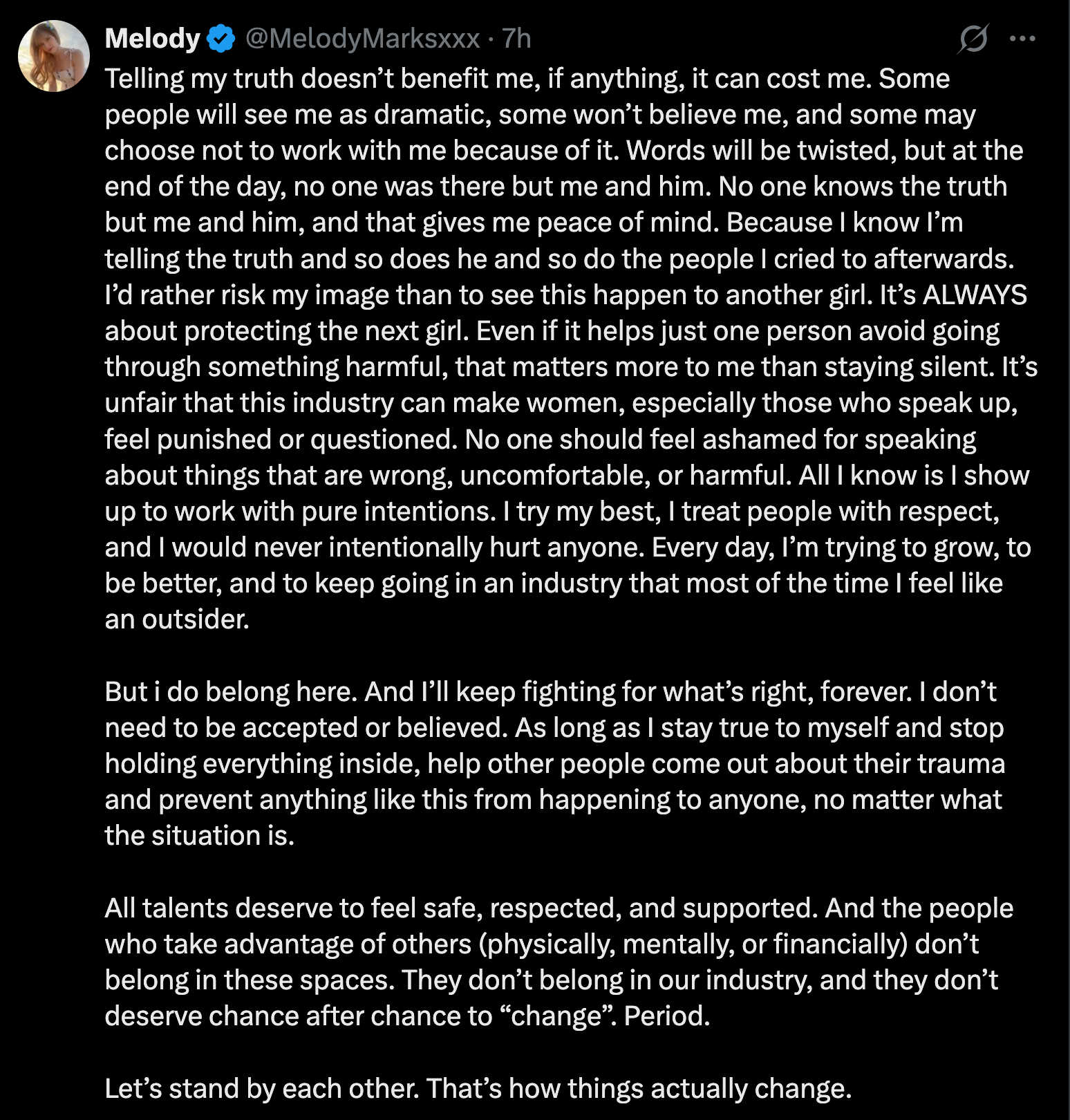Click the phrase "the situation is."
Viewport: 1070px width, 1120px height.
[x=200, y=836]
